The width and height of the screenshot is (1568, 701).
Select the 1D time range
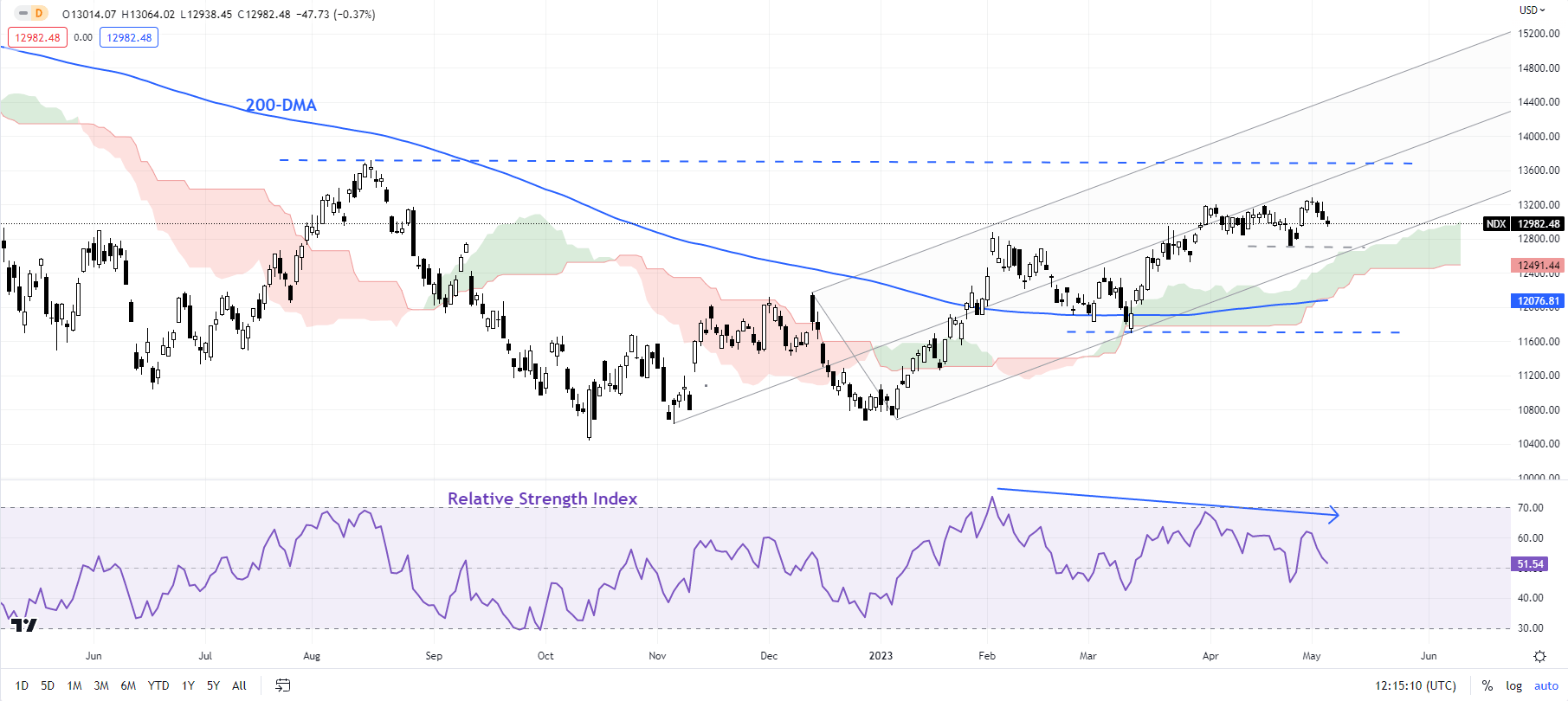point(22,685)
